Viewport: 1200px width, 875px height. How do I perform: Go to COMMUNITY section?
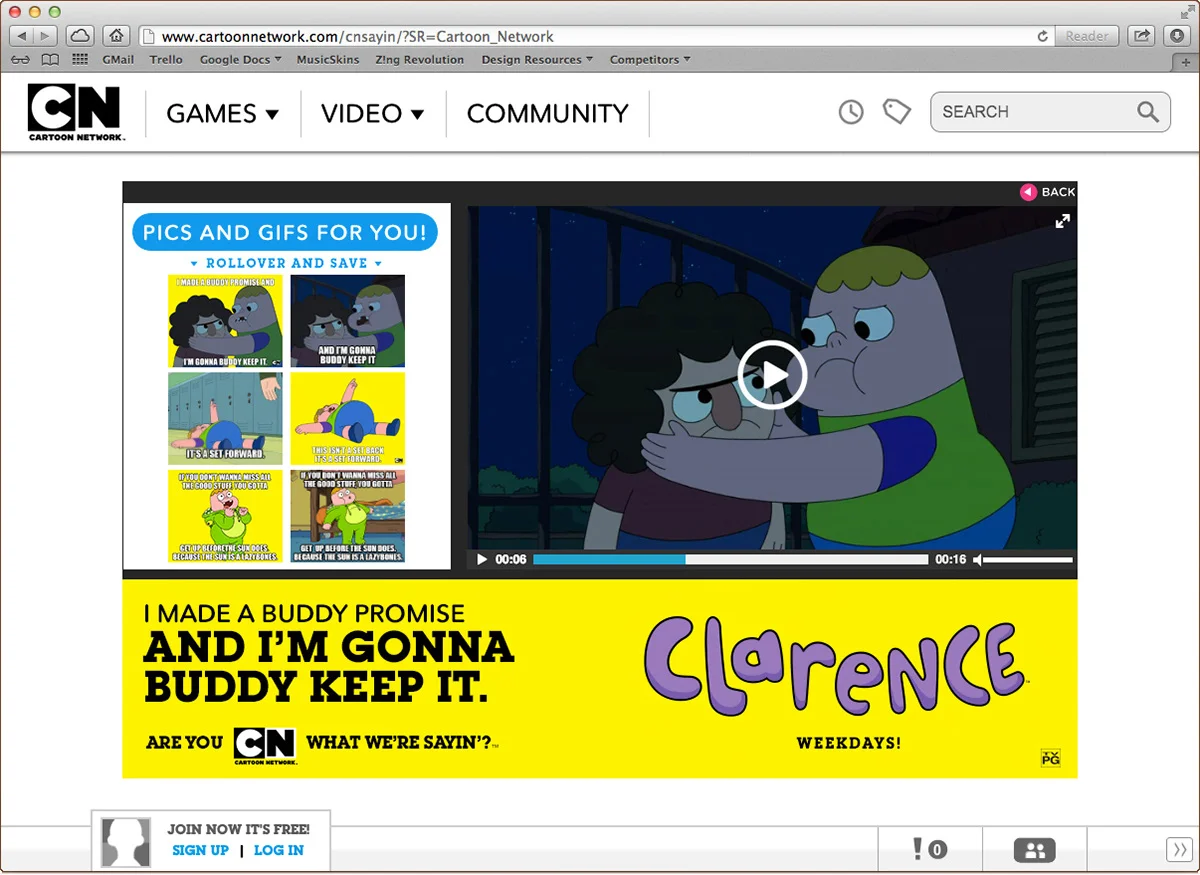548,113
